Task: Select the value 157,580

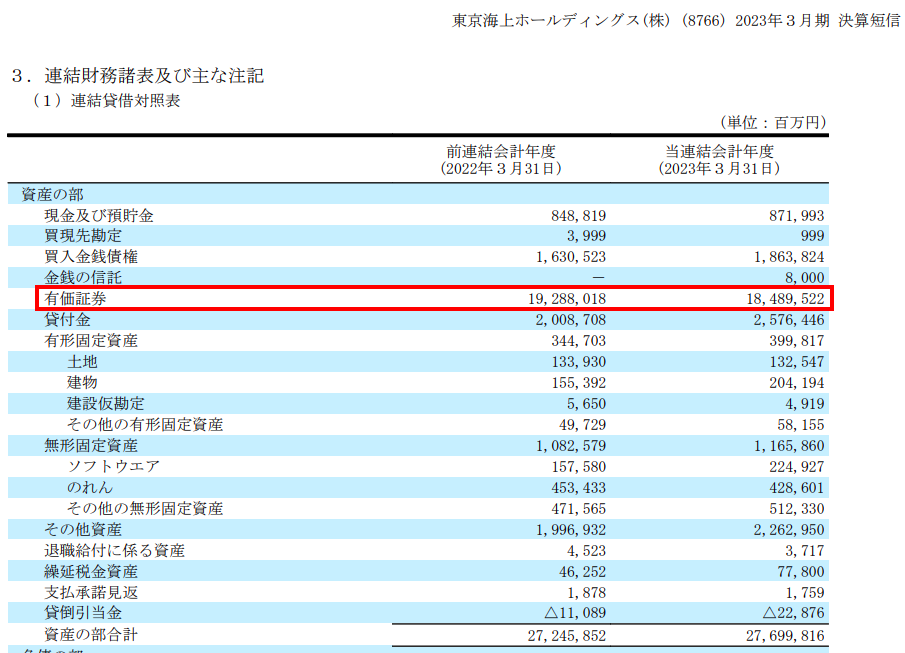Action: 578,467
